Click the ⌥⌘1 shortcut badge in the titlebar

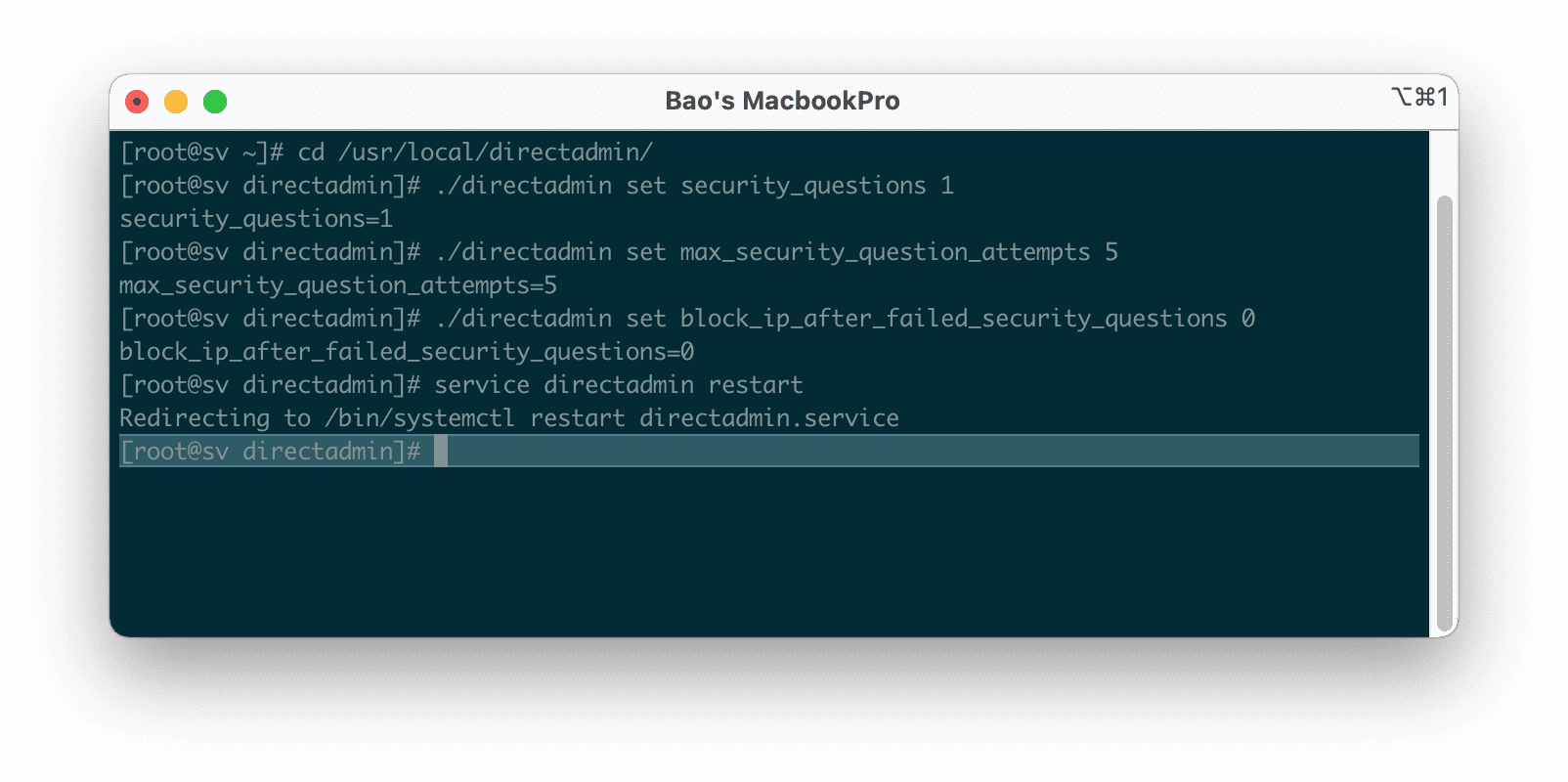(x=1420, y=98)
